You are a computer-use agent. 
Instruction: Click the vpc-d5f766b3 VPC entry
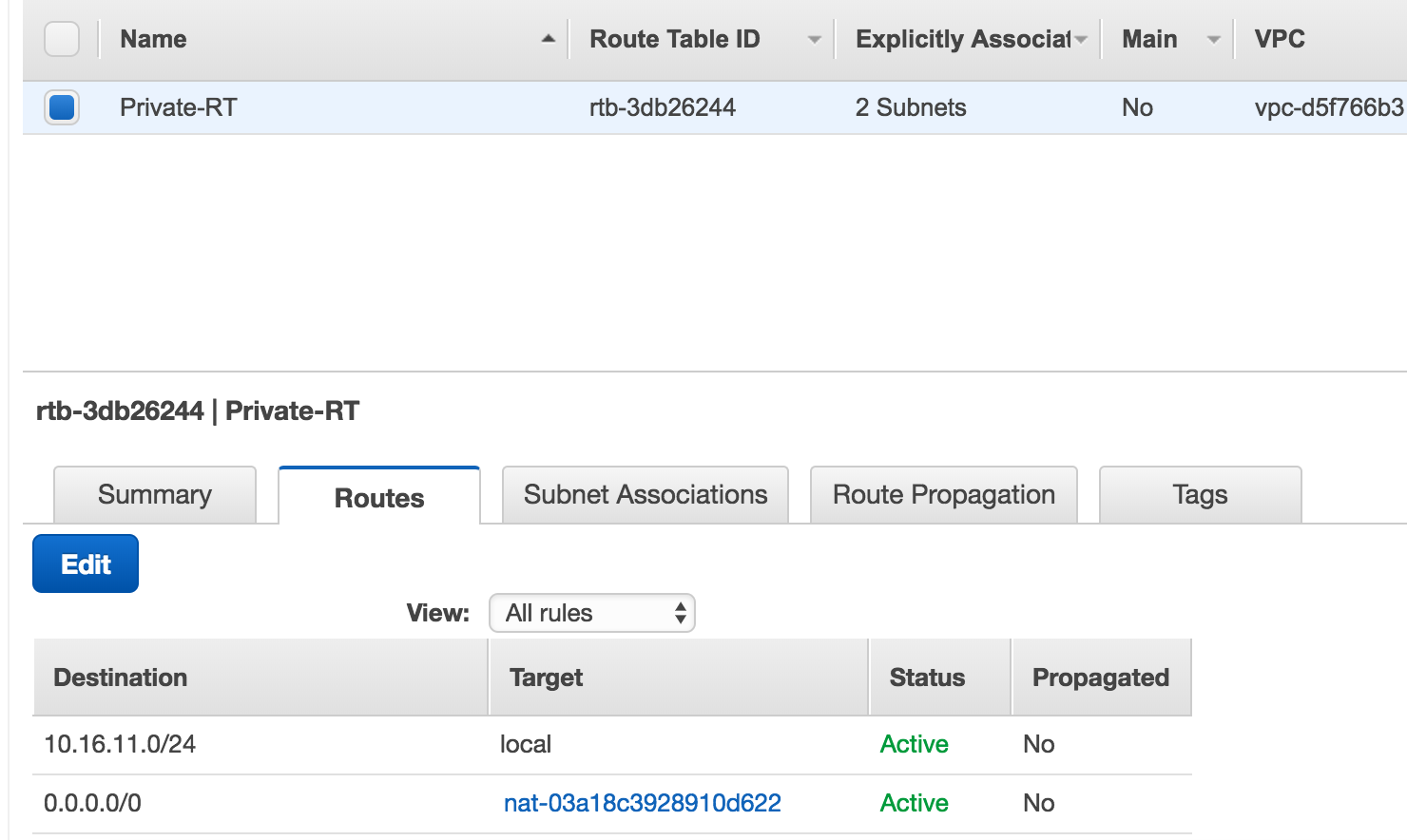coord(1328,107)
